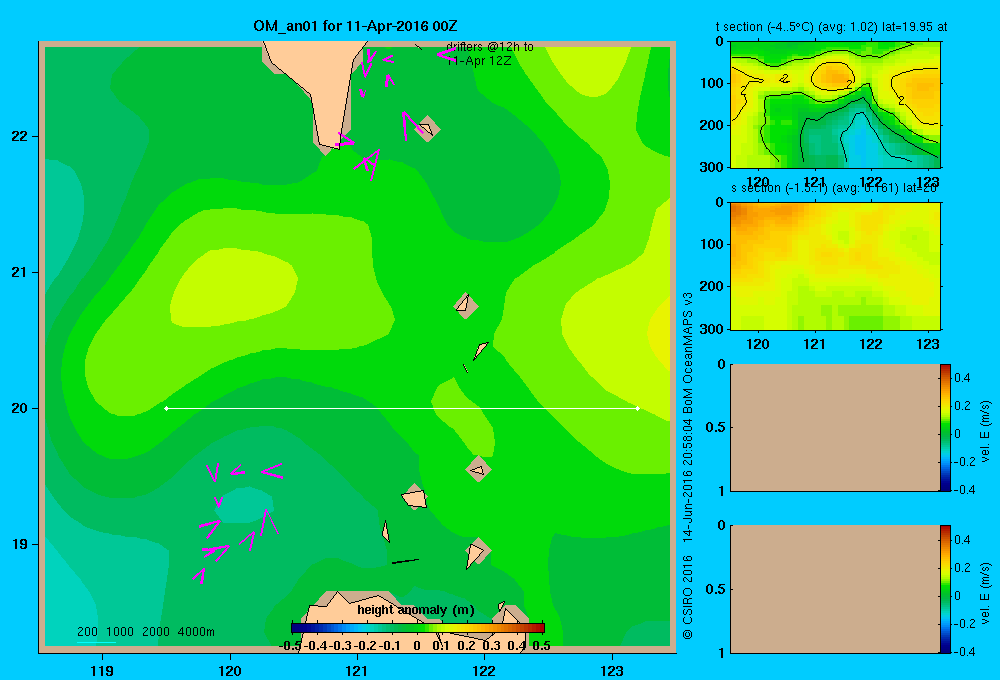Screen dimensions: 1000x680
Task: Select the temperature section plot with contour lines
Action: pos(835,105)
